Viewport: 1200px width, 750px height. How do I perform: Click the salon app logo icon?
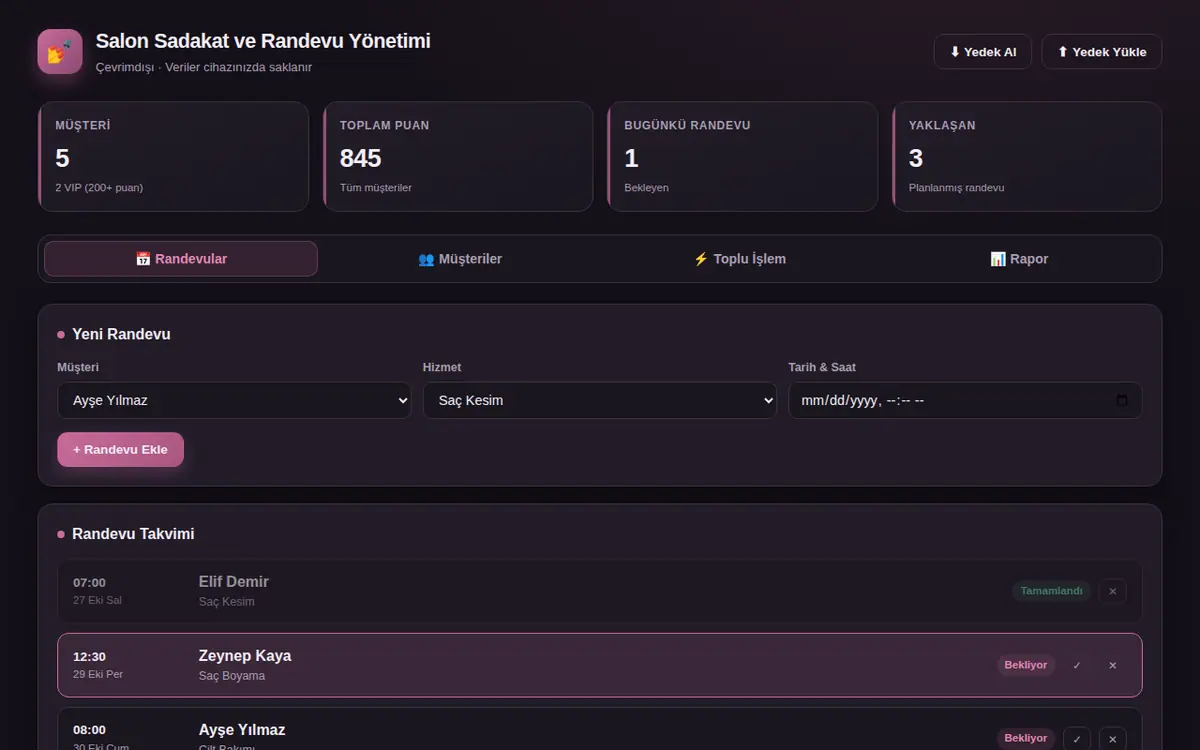60,52
